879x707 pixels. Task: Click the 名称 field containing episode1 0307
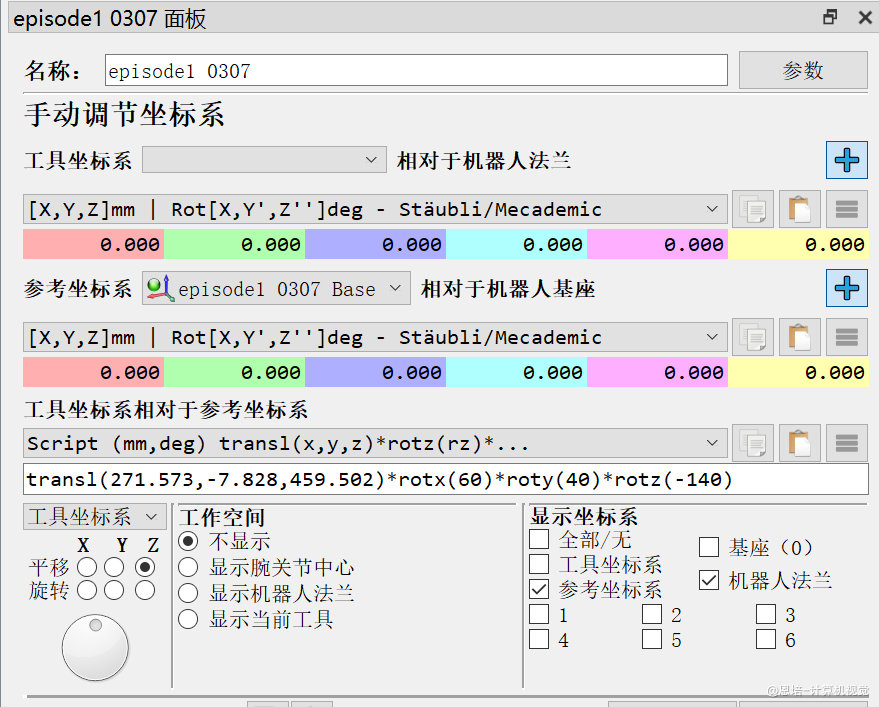(416, 70)
